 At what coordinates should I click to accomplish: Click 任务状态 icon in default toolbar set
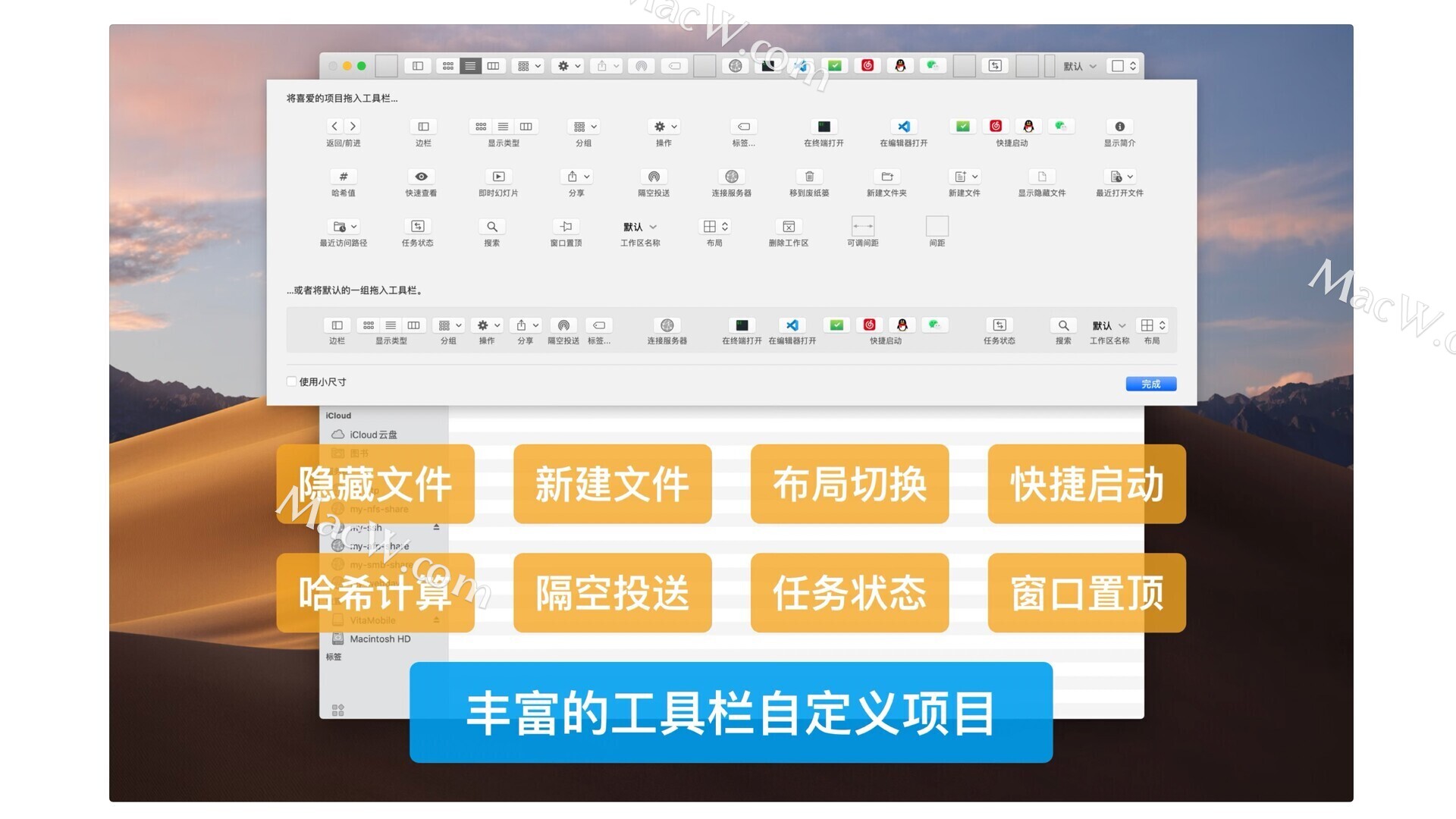point(999,325)
